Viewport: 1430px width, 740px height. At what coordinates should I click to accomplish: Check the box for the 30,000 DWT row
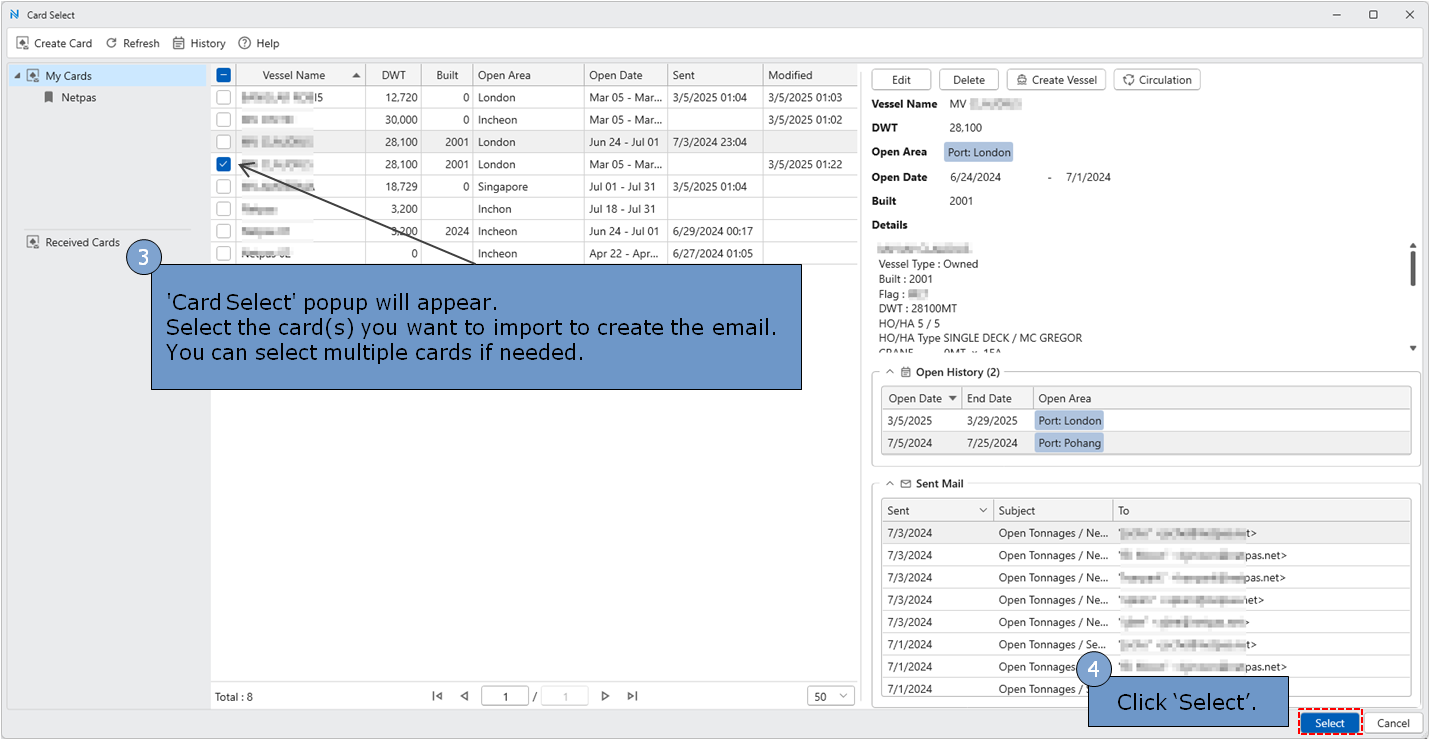point(224,120)
